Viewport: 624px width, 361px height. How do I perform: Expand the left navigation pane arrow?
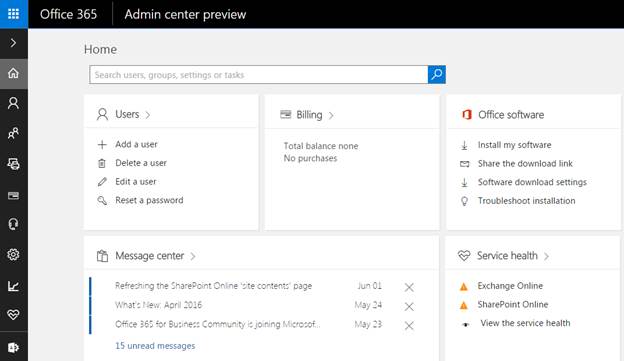click(13, 43)
